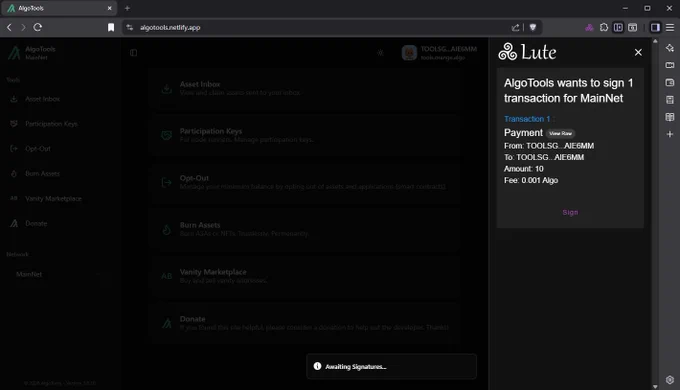Maximize the browser window
Image resolution: width=680 pixels, height=390 pixels.
[x=647, y=8]
